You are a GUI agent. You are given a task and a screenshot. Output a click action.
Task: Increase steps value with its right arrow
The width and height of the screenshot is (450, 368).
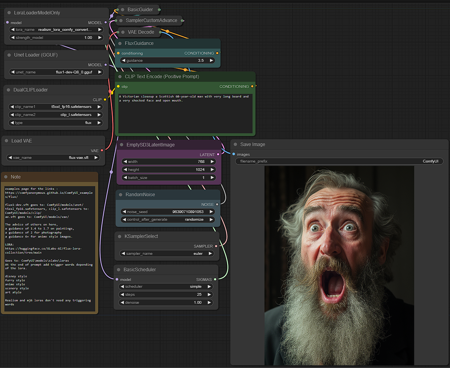pyautogui.click(x=209, y=295)
